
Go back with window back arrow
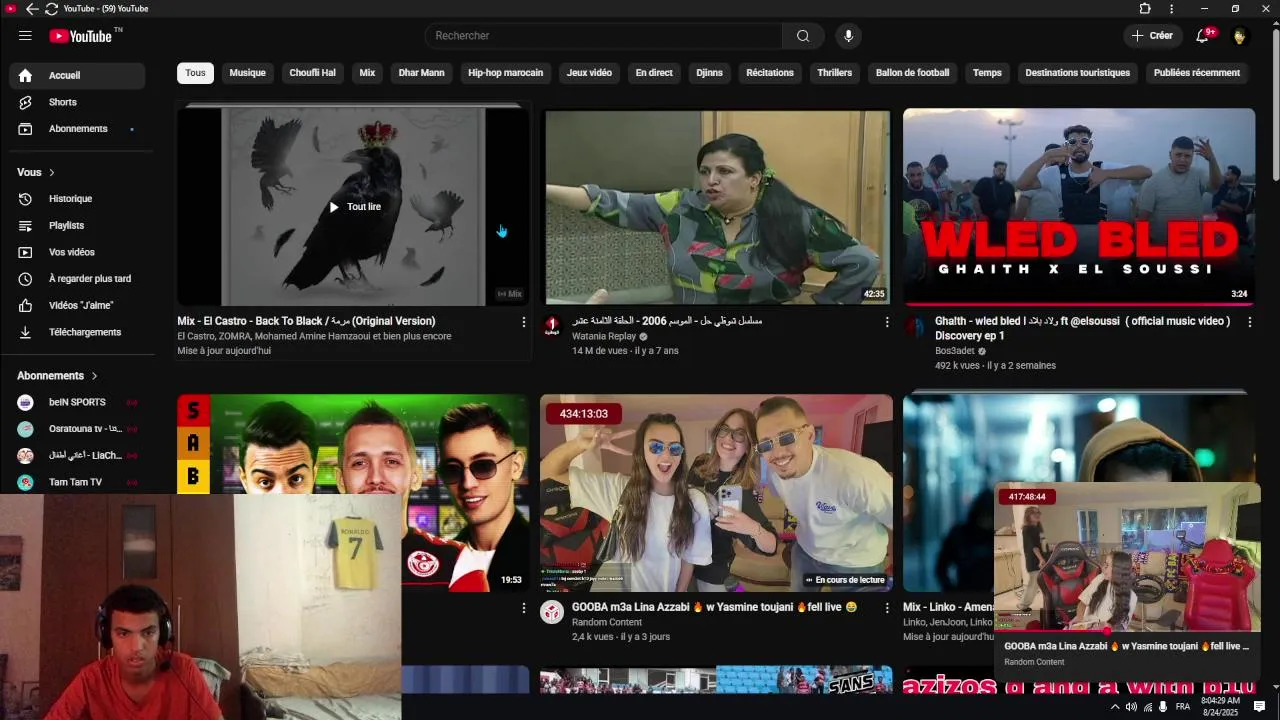pos(32,9)
